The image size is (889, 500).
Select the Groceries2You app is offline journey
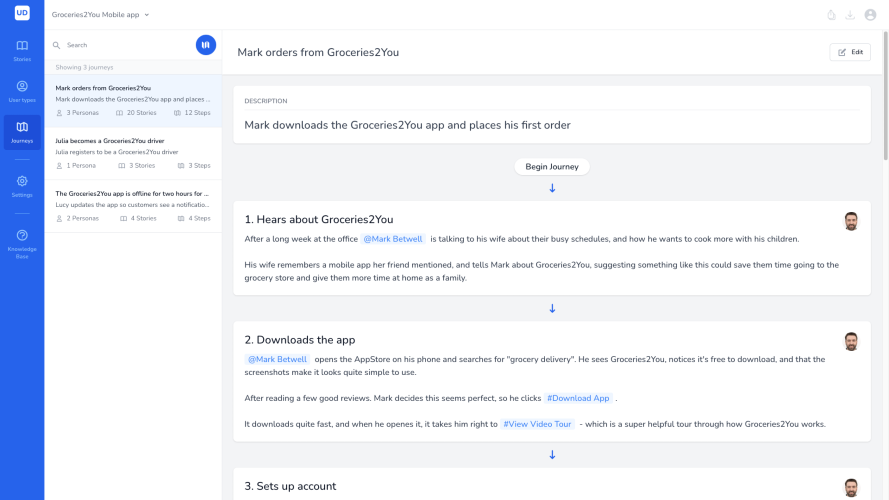(133, 206)
